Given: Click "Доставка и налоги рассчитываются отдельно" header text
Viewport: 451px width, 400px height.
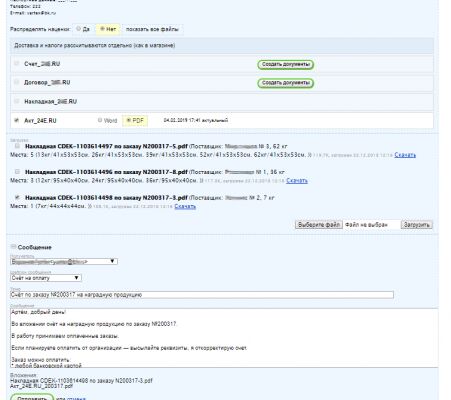Looking at the screenshot, I should (x=94, y=45).
